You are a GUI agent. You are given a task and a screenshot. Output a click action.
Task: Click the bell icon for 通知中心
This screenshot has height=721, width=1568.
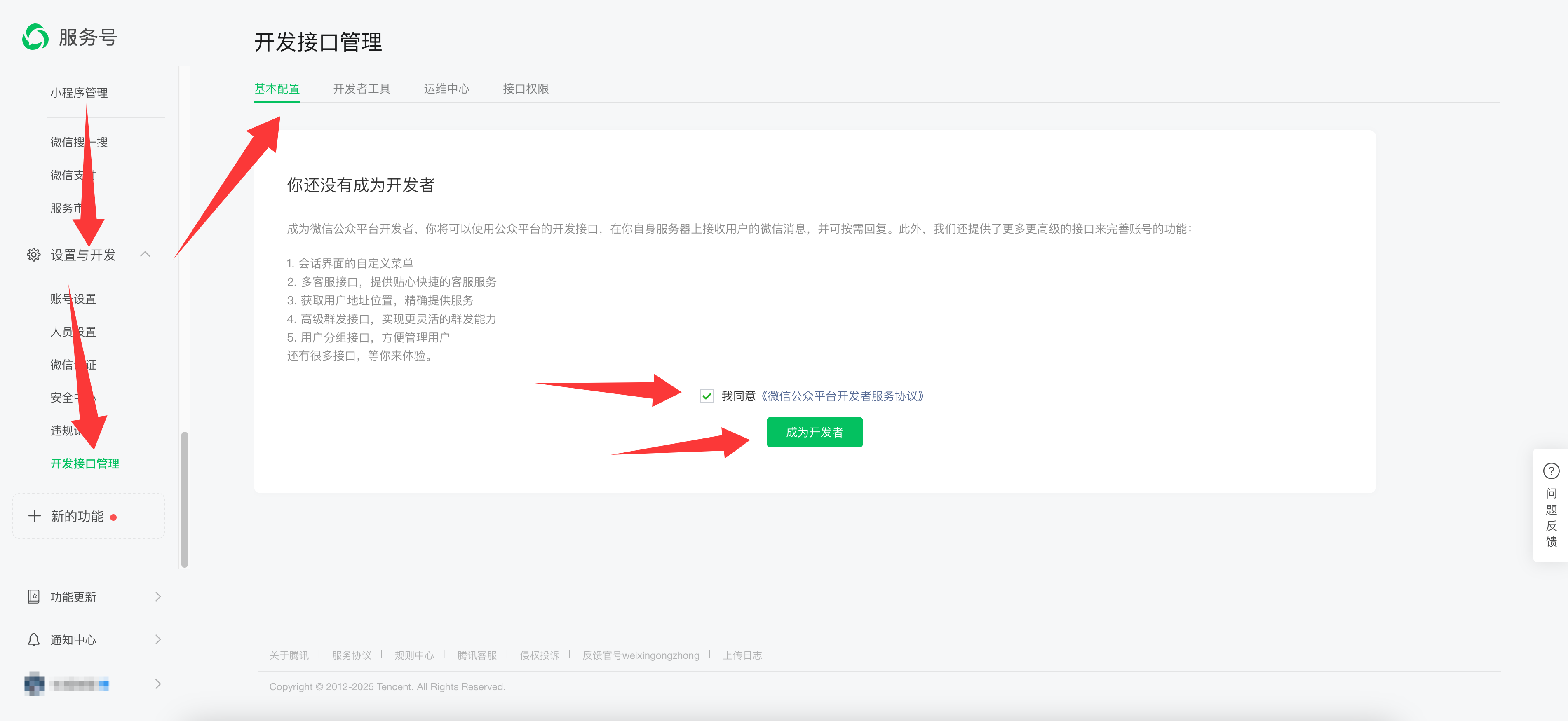[33, 639]
